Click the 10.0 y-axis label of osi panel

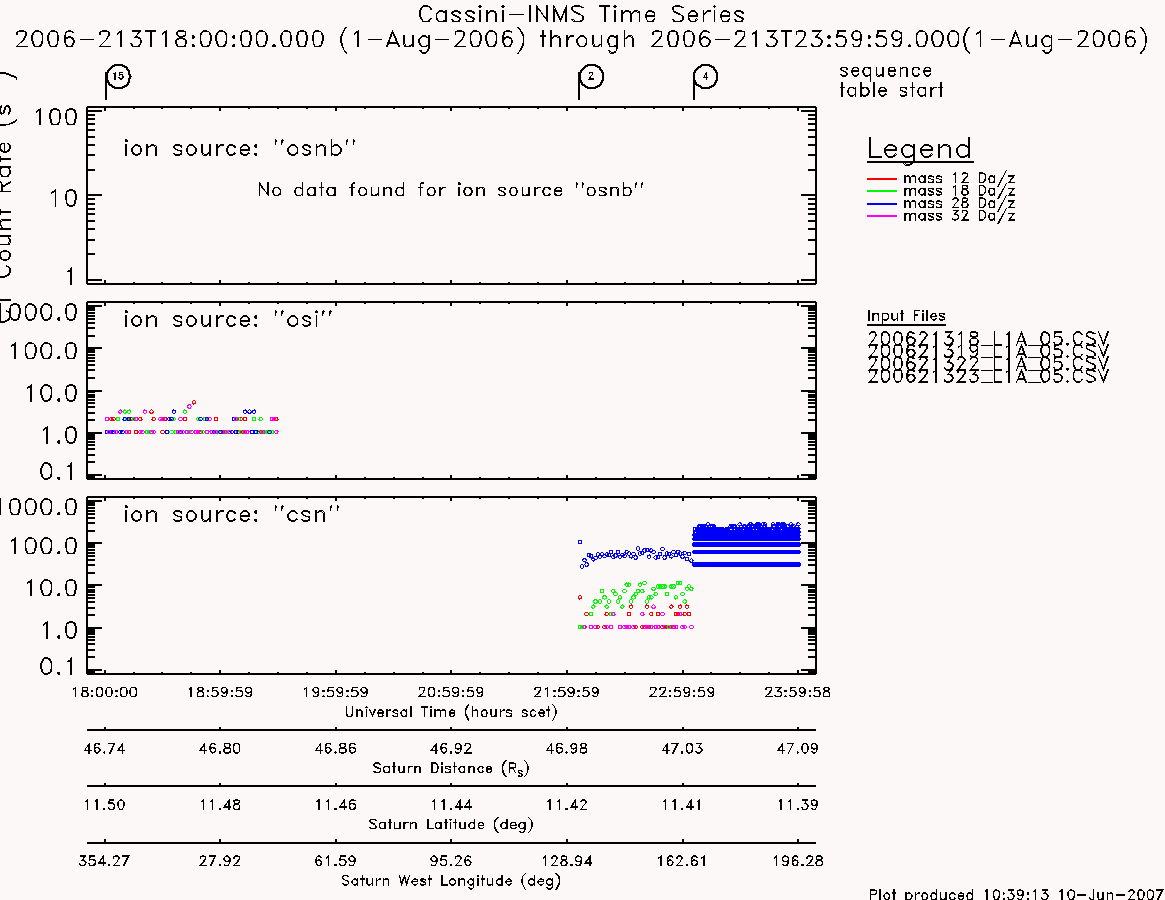click(x=51, y=393)
